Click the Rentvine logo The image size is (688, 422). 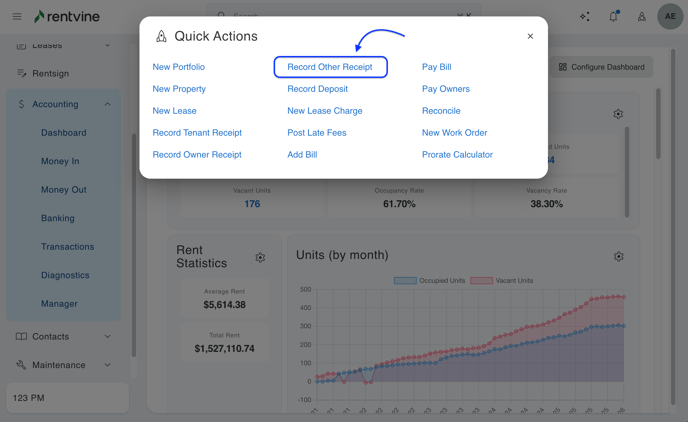coord(67,16)
